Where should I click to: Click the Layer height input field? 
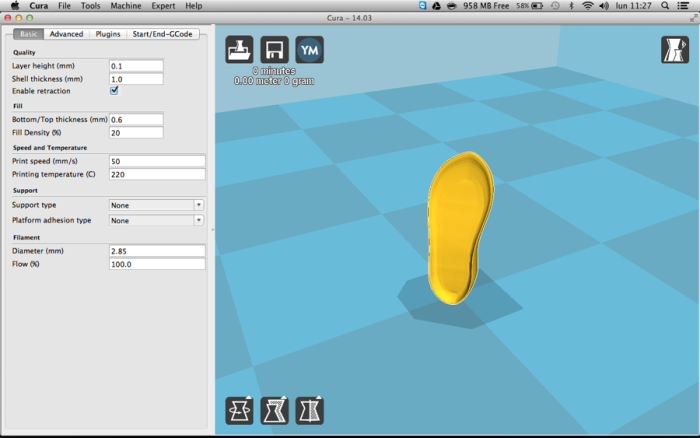click(136, 66)
